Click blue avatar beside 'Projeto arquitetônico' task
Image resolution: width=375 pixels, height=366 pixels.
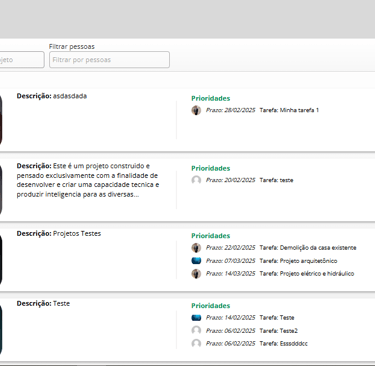point(196,261)
